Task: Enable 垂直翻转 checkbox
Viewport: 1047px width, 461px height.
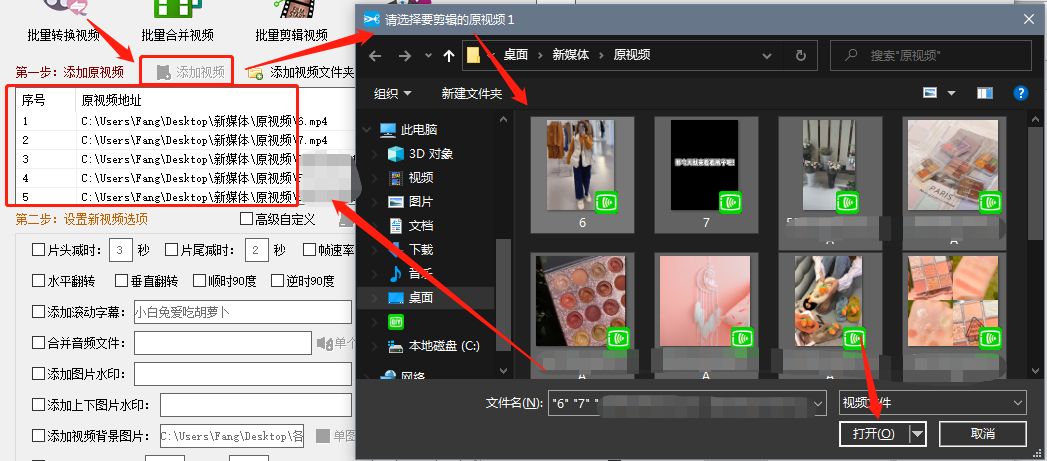Action: (121, 281)
